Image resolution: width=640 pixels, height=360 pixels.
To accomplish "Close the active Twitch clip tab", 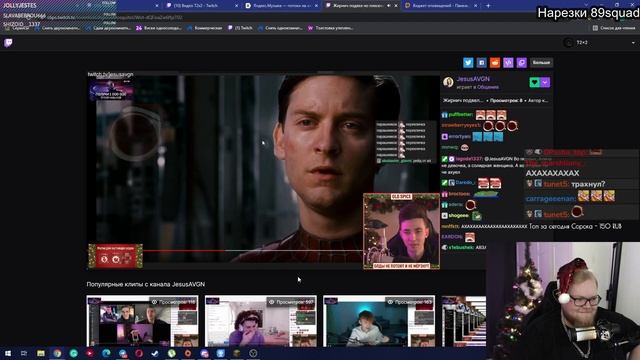I will click(396, 6).
